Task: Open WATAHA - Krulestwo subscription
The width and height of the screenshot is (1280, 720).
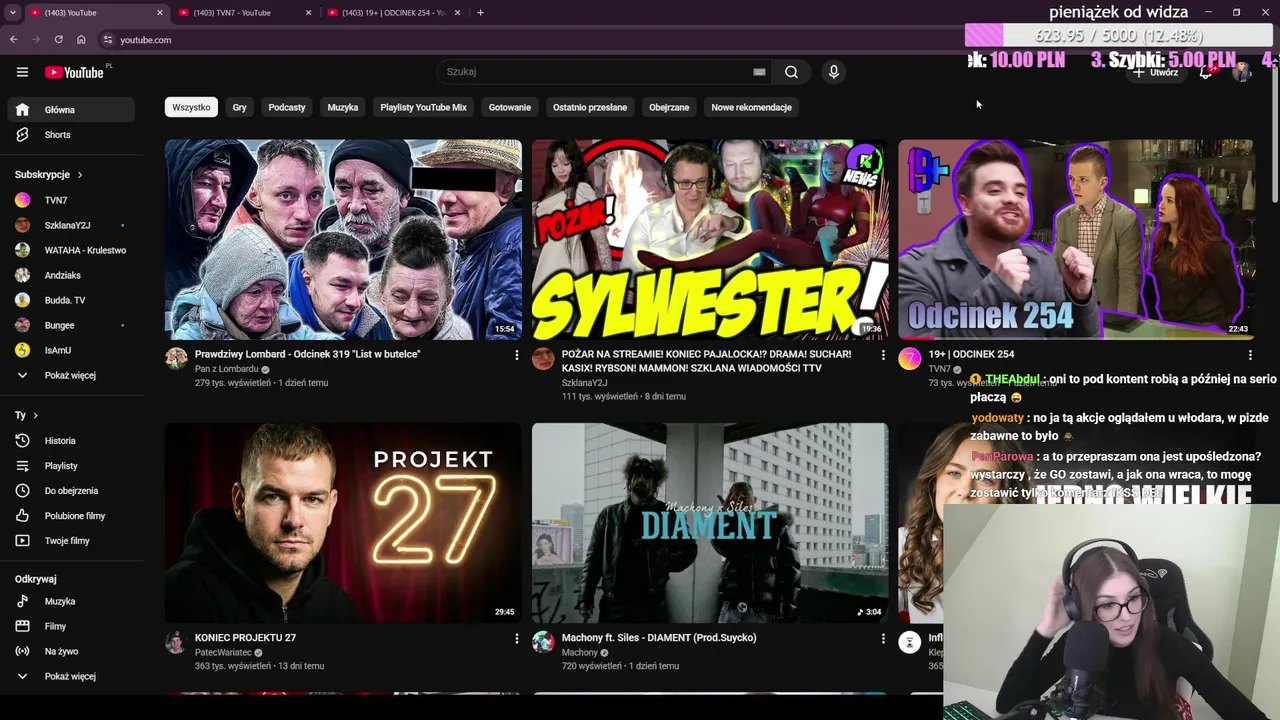Action: pos(70,250)
